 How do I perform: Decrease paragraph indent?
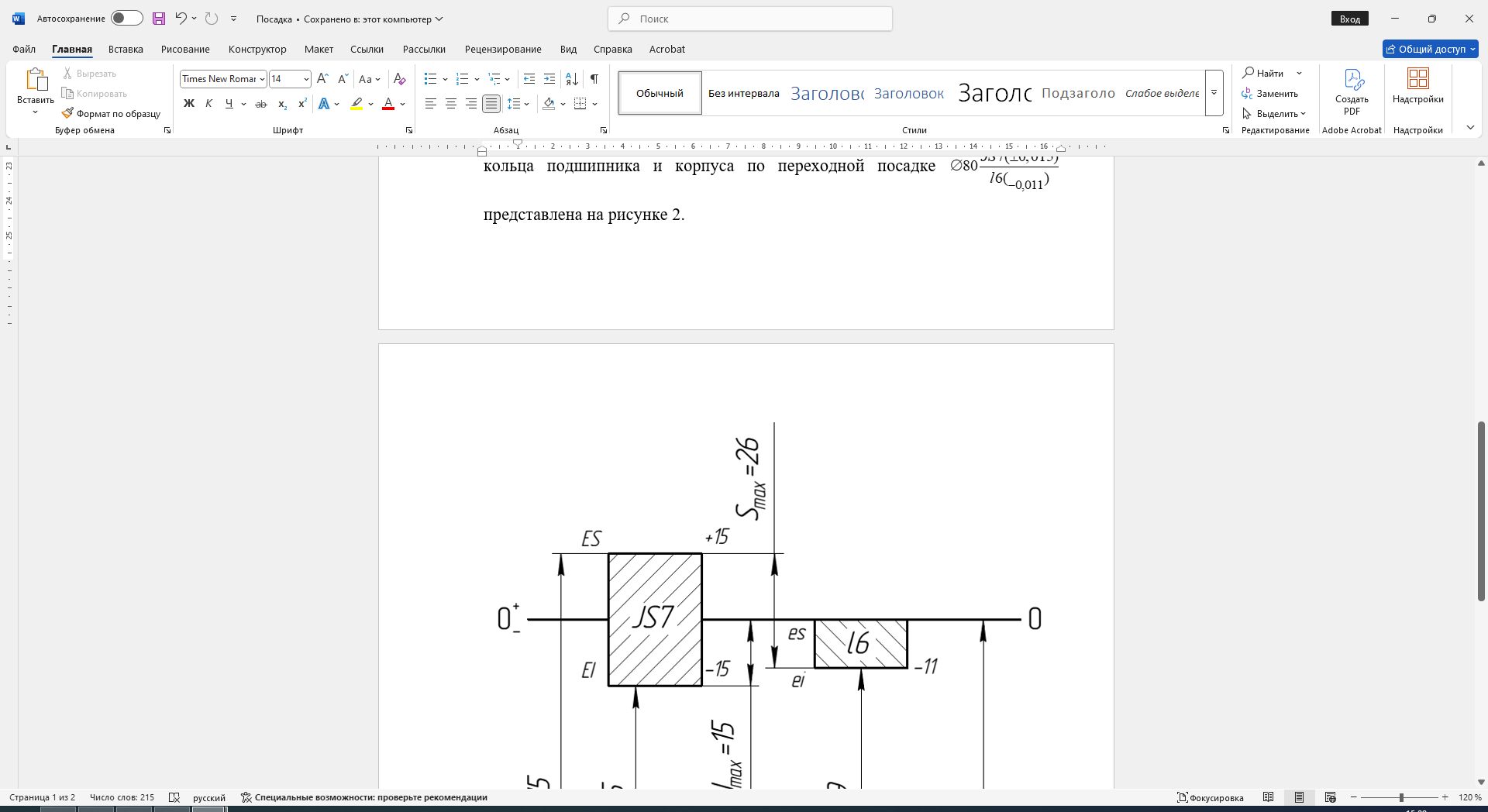click(x=529, y=79)
